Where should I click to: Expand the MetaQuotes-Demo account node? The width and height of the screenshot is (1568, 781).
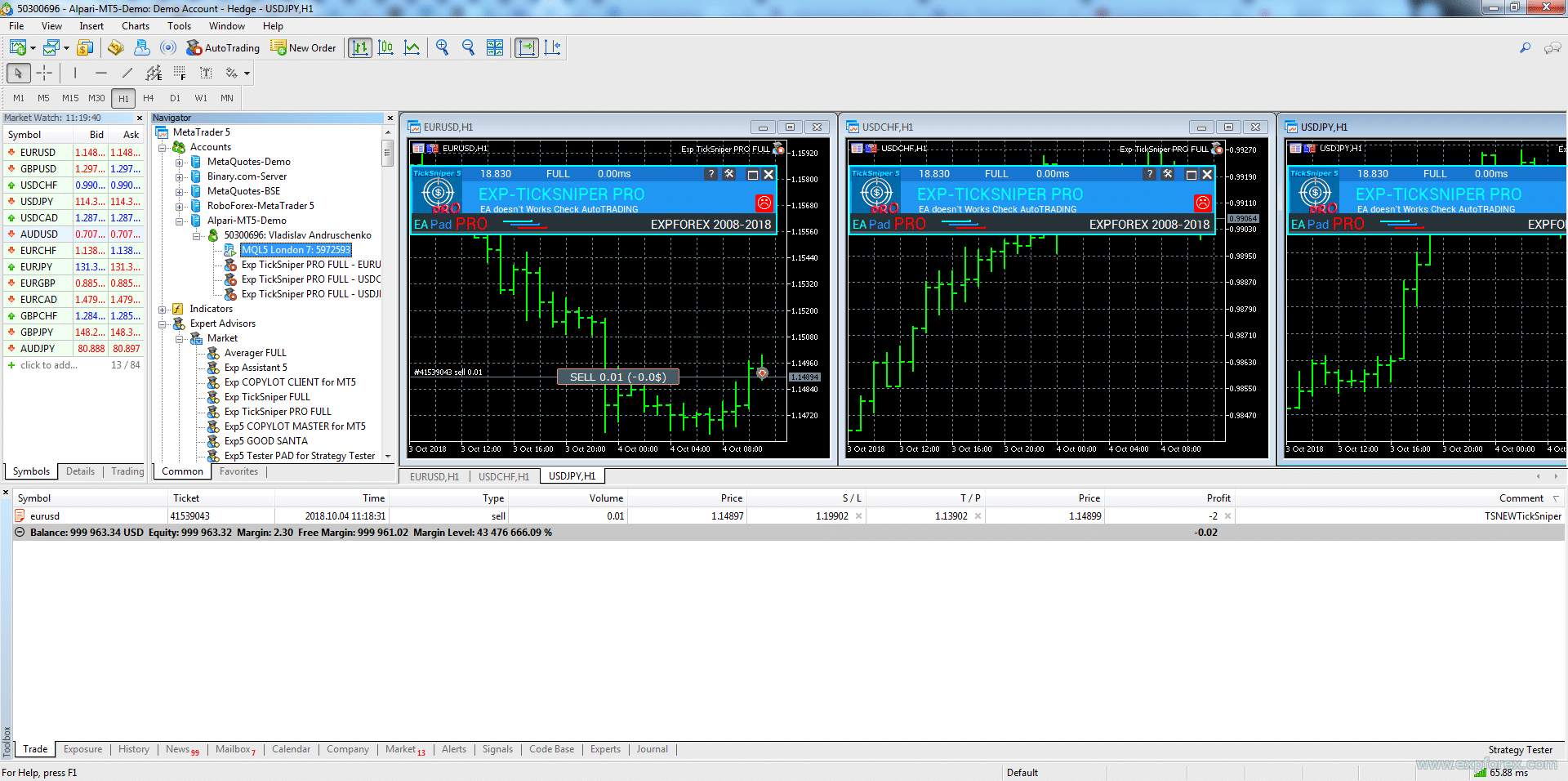pyautogui.click(x=179, y=163)
